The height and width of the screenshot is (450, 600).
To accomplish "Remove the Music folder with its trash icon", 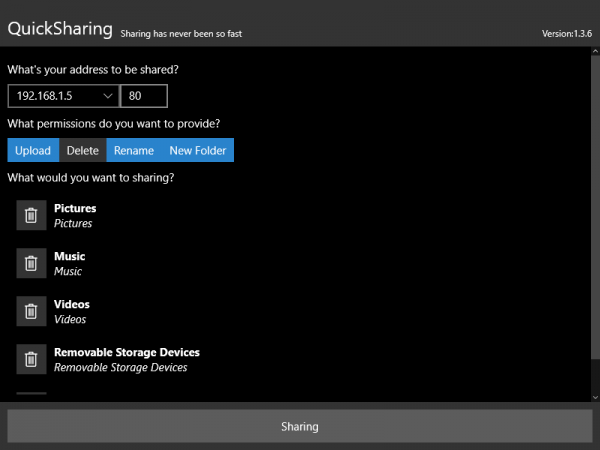I will click(x=31, y=263).
